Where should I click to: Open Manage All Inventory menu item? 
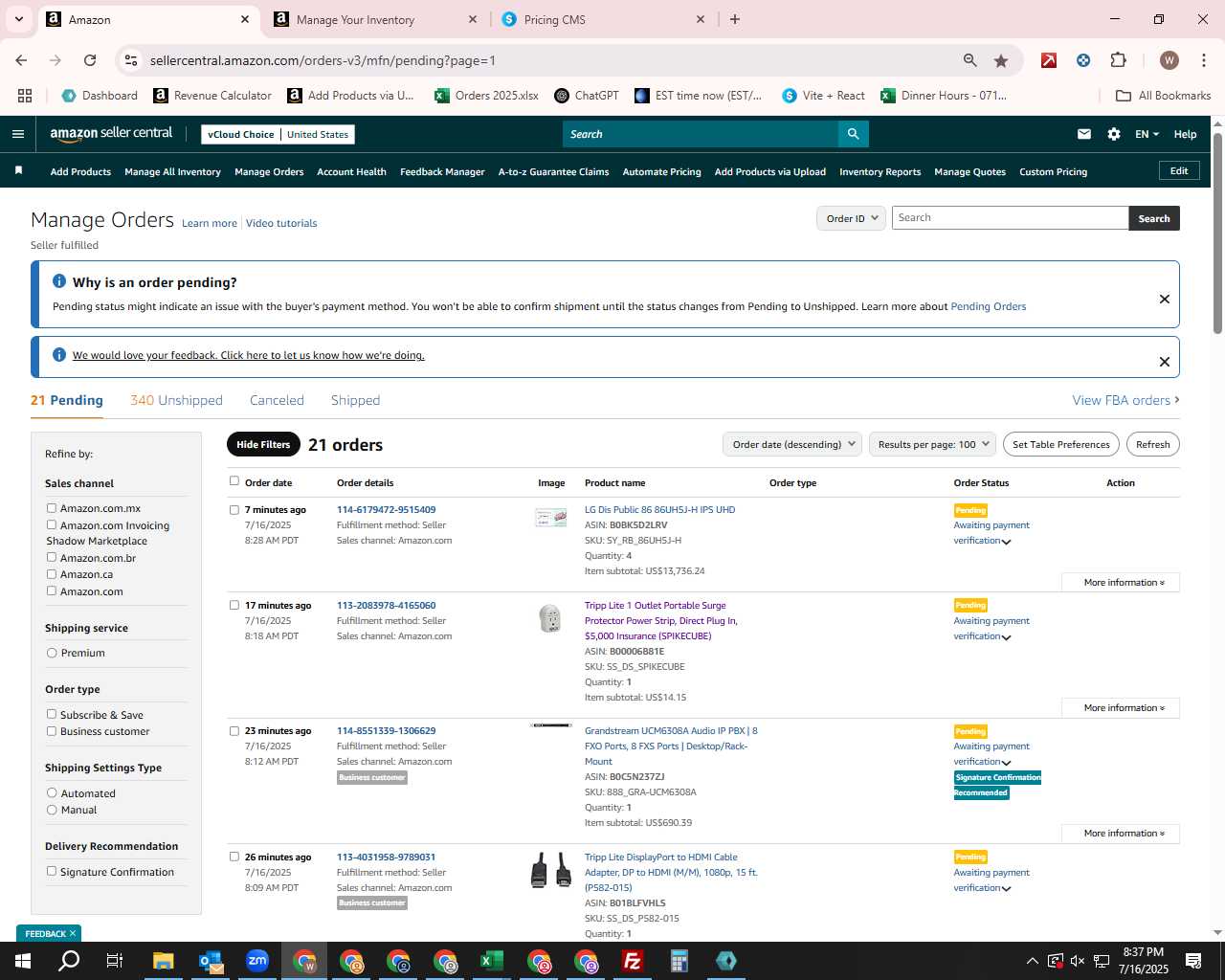172,172
